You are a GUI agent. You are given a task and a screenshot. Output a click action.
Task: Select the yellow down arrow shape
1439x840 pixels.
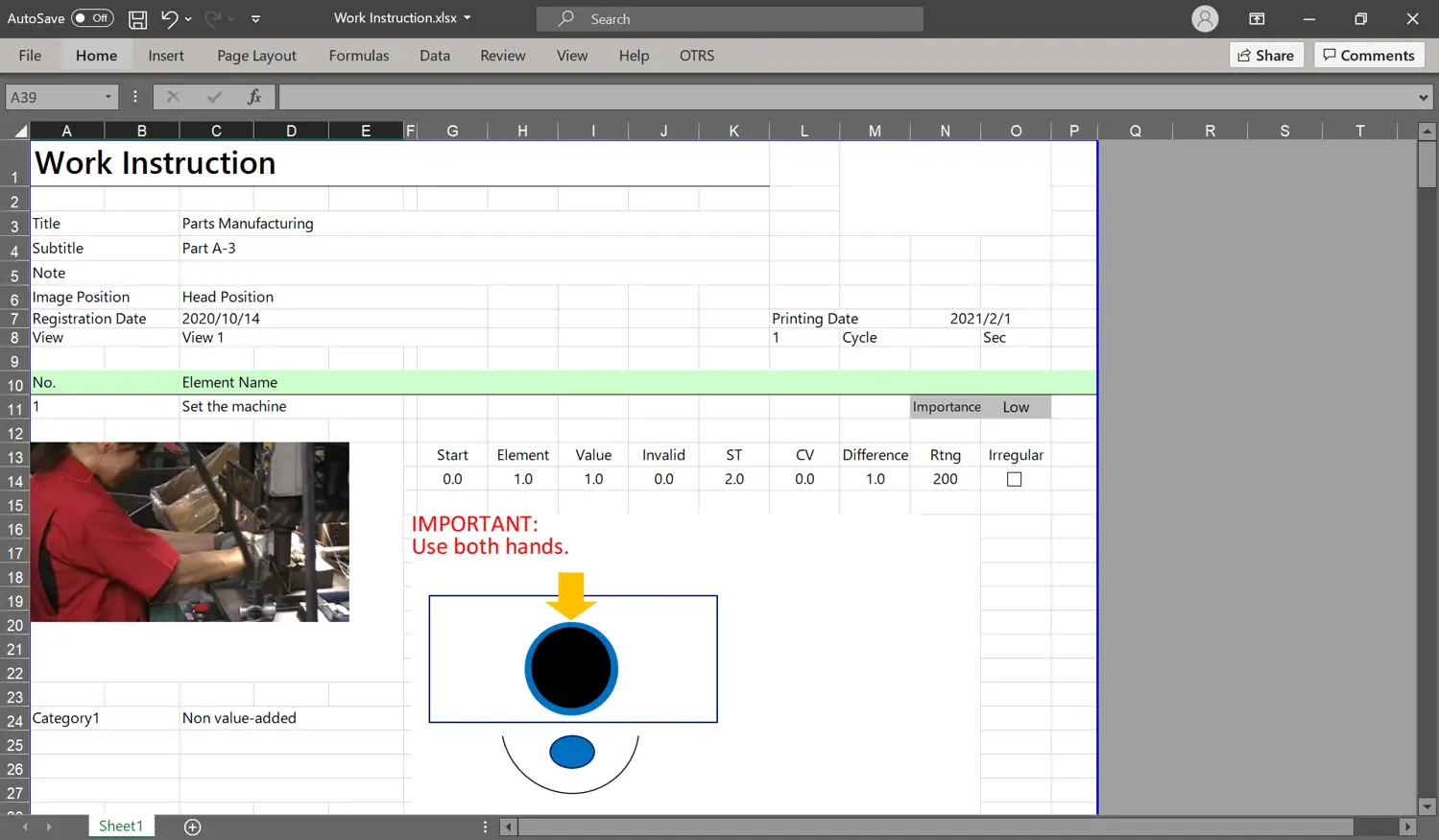(571, 595)
